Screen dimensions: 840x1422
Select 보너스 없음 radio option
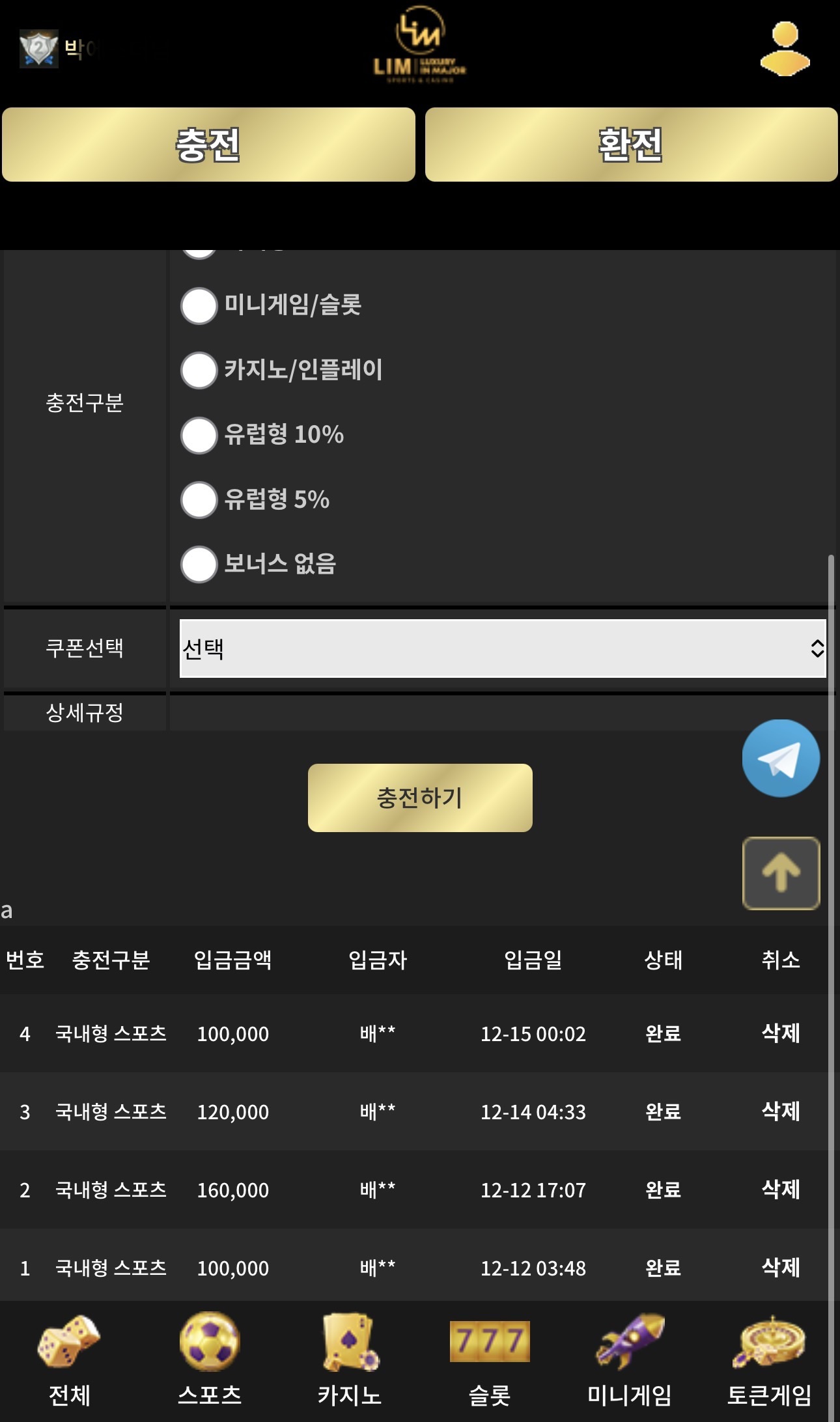[199, 564]
